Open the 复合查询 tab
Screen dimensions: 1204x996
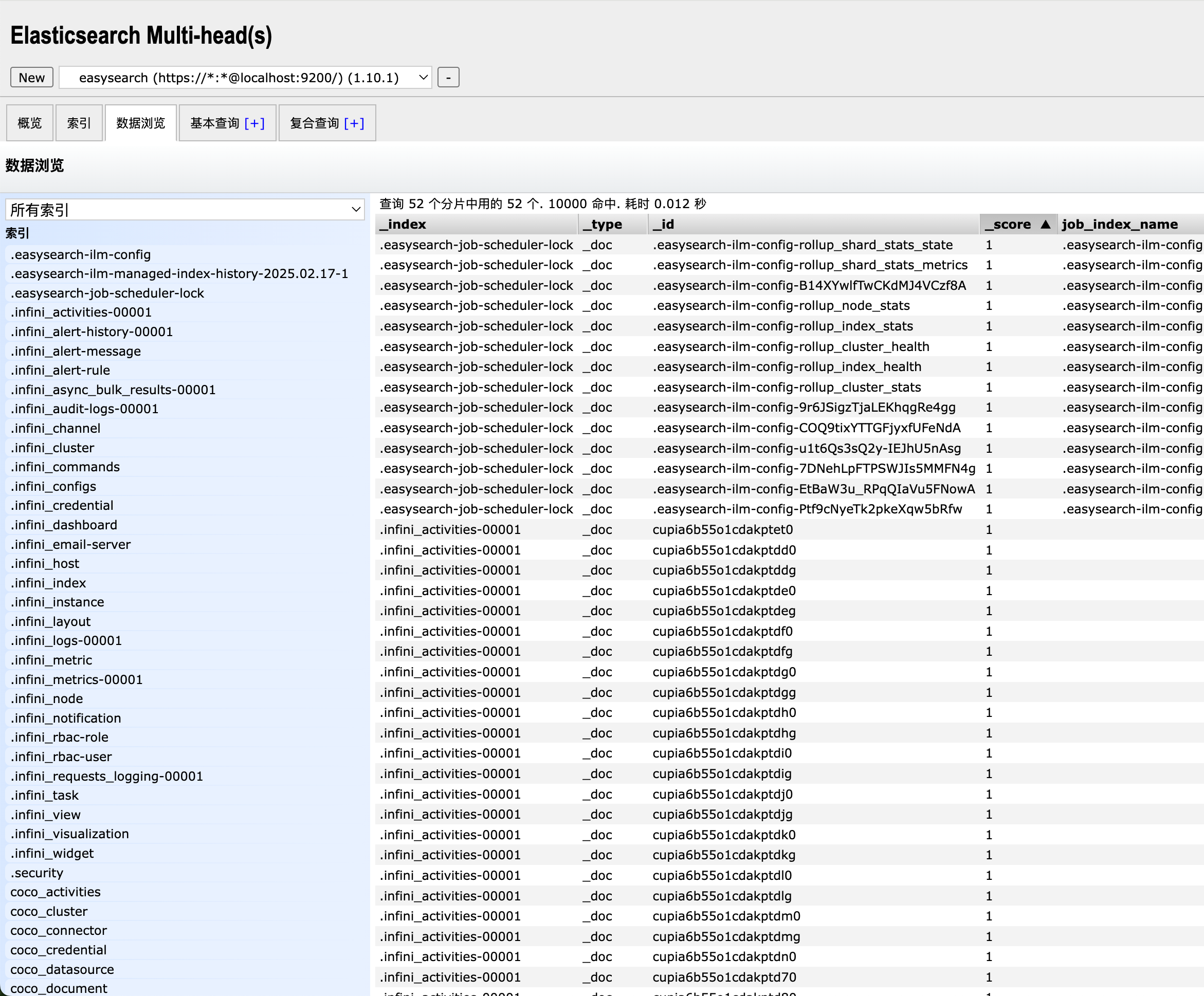pos(315,123)
